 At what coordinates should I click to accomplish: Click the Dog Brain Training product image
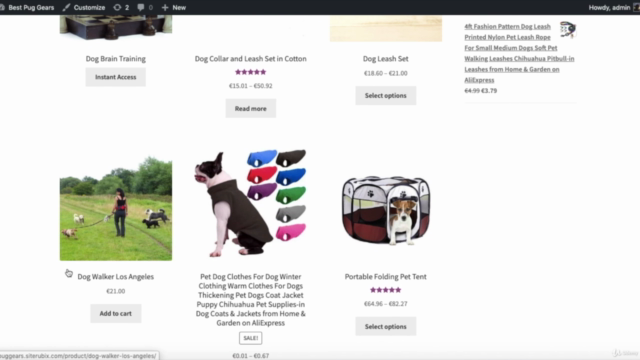point(116,28)
